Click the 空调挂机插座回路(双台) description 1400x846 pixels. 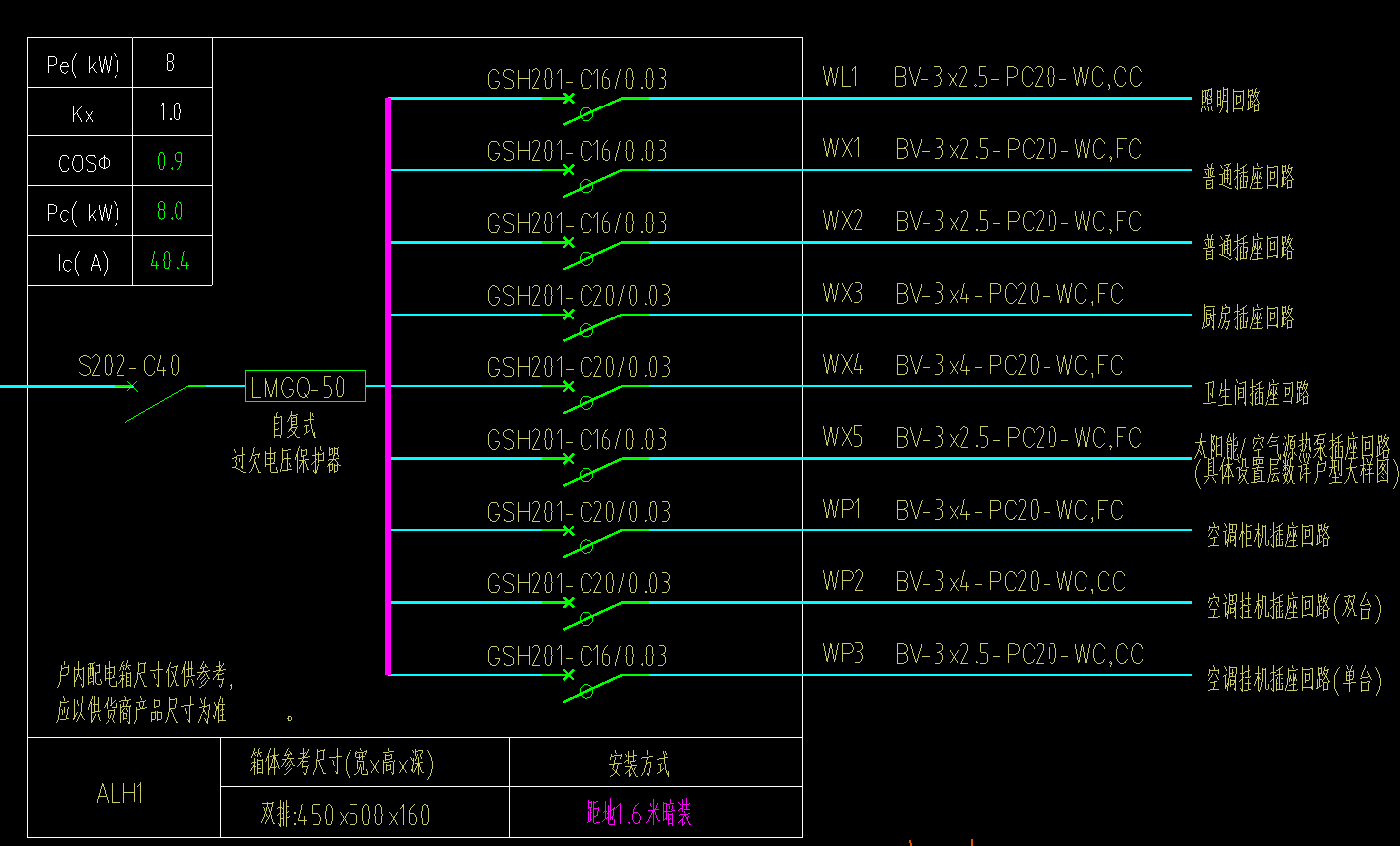pos(1294,607)
